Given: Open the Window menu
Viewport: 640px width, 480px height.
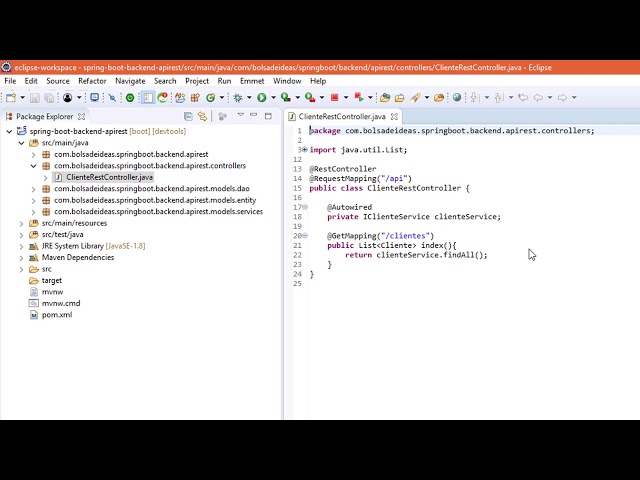Looking at the screenshot, I should [287, 81].
